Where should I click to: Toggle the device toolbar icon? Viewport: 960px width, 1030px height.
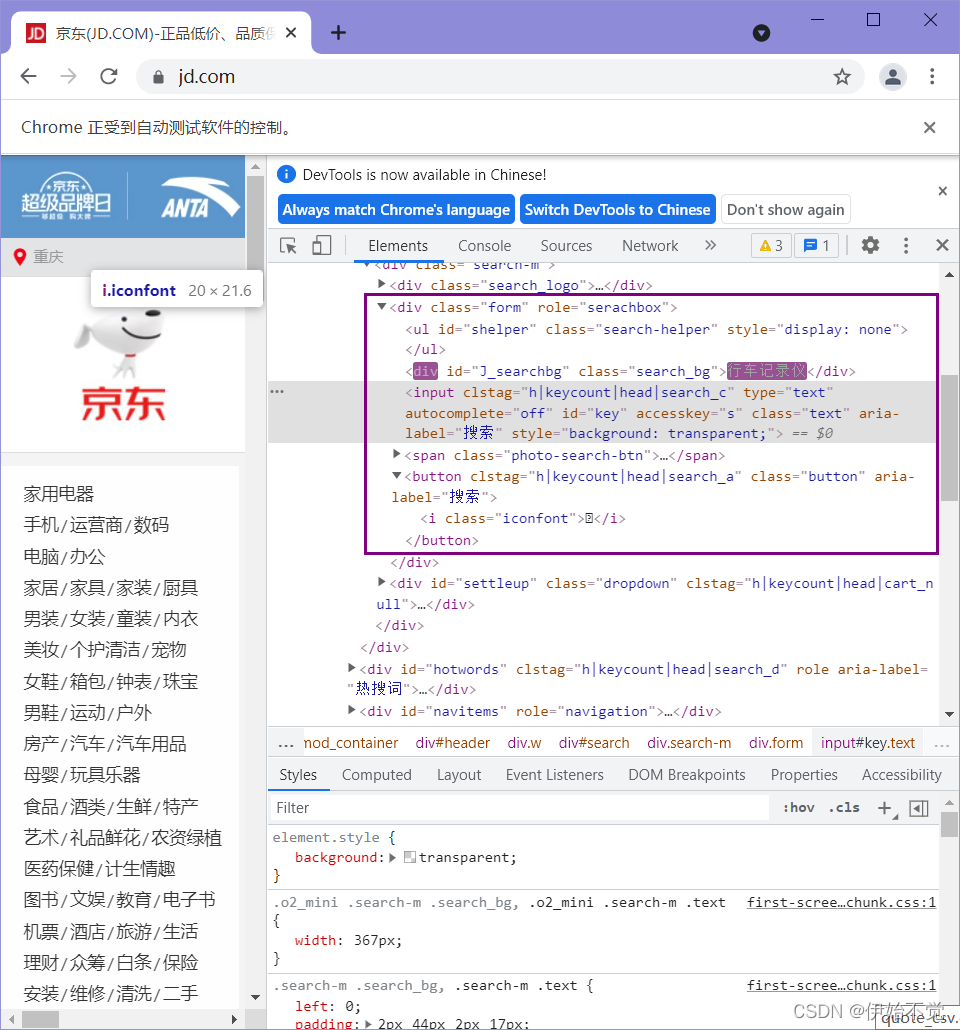321,246
